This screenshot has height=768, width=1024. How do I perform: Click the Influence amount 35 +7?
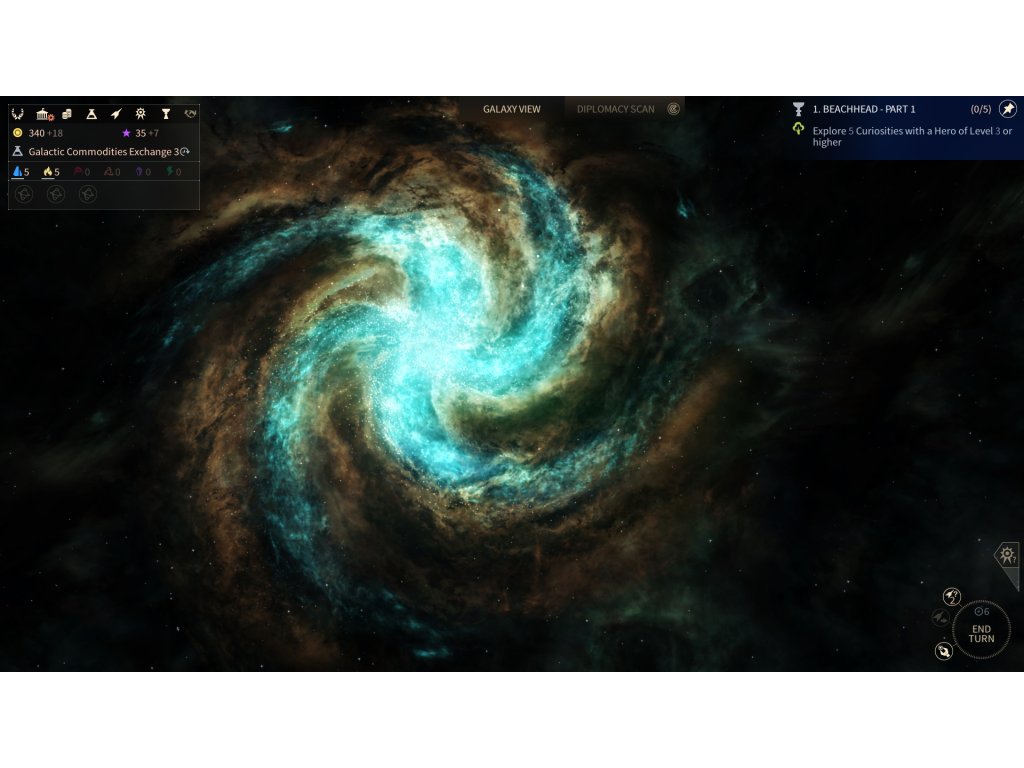point(147,133)
